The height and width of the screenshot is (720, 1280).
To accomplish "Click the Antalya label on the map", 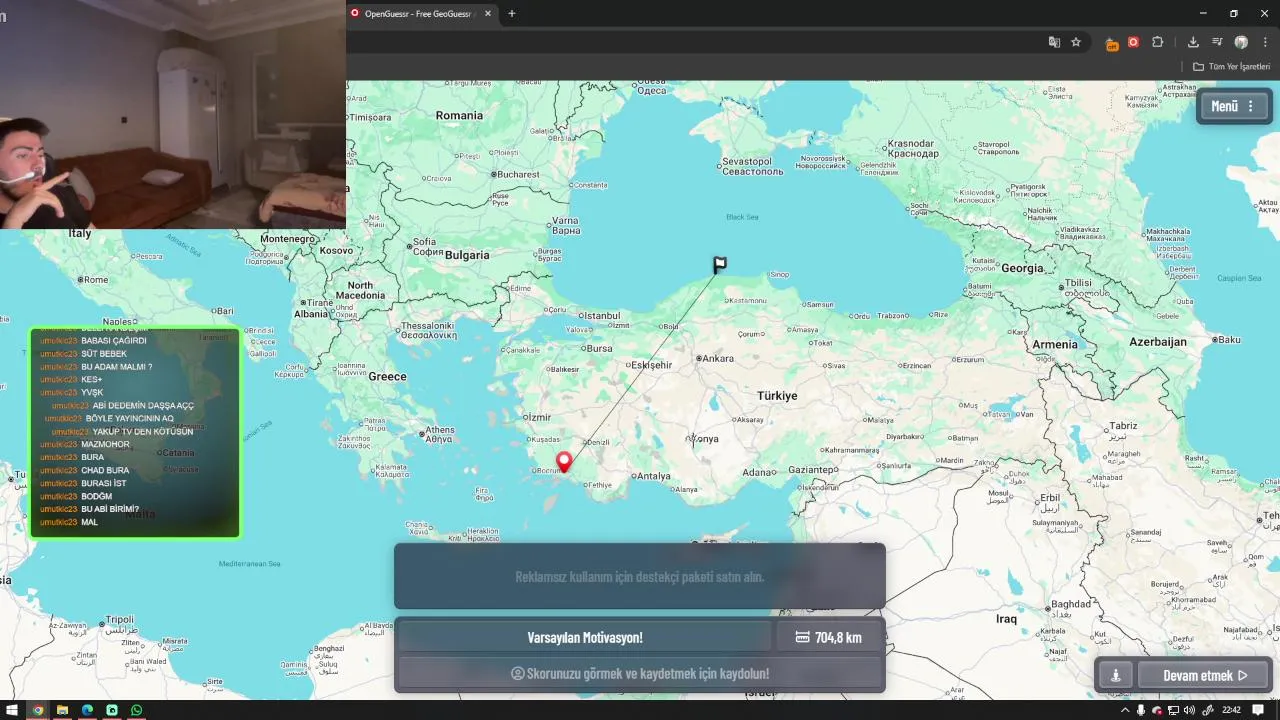I will (653, 476).
